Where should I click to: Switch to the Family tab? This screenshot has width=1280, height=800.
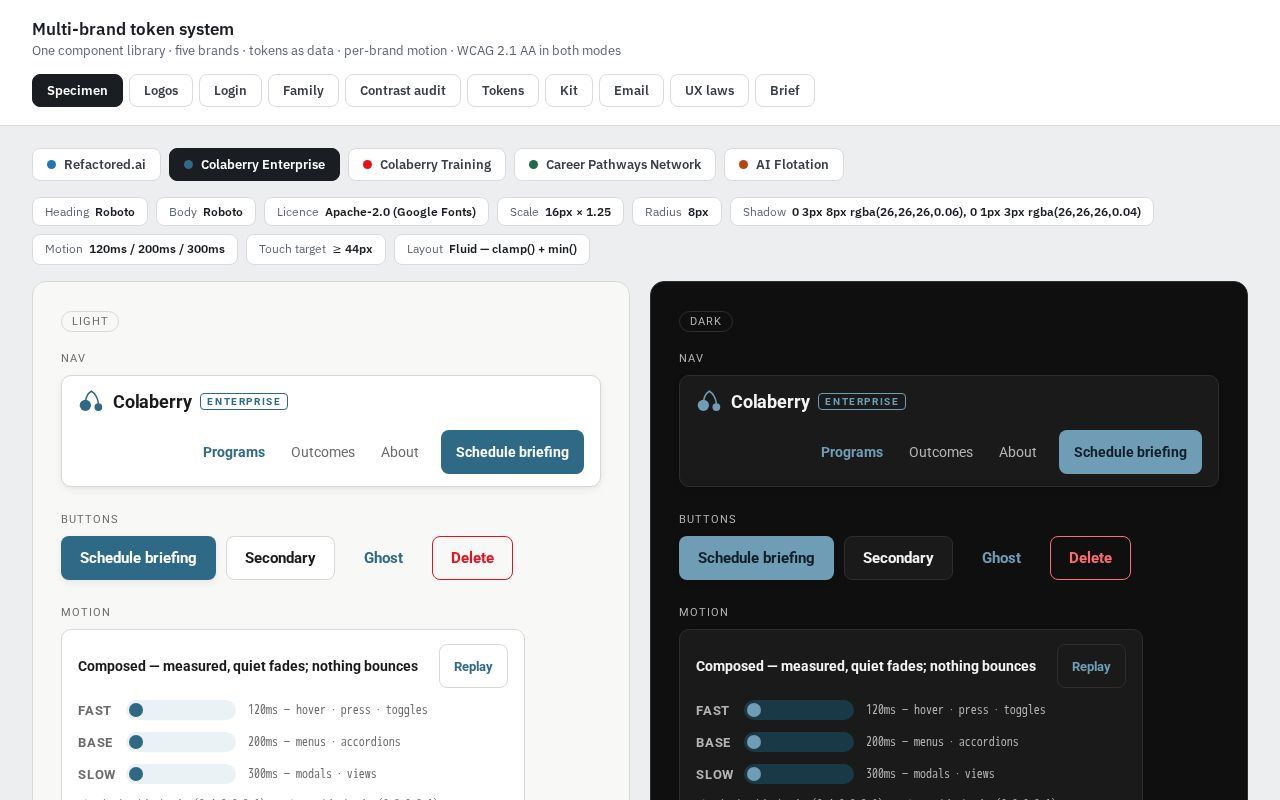tap(303, 90)
